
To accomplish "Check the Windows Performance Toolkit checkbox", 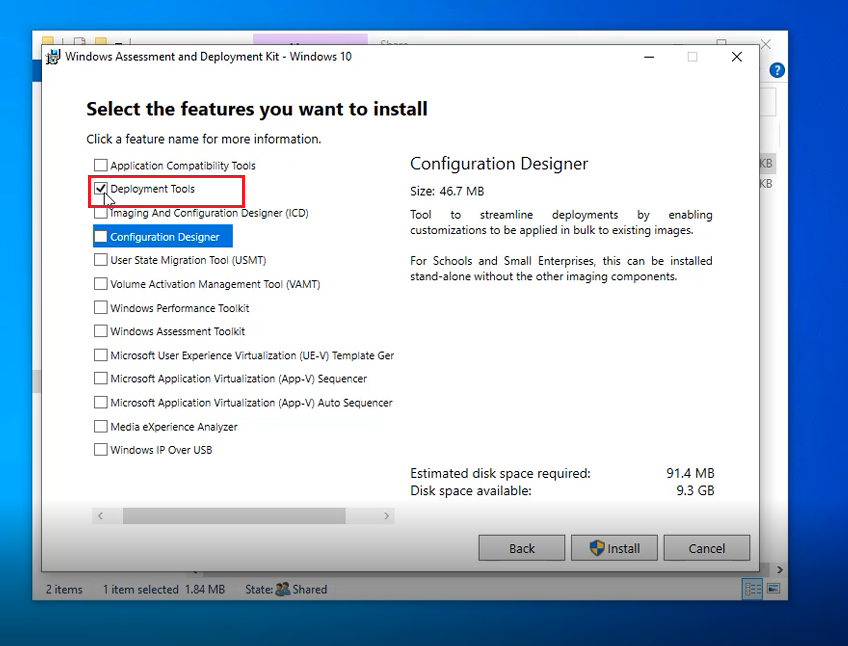I will 101,307.
